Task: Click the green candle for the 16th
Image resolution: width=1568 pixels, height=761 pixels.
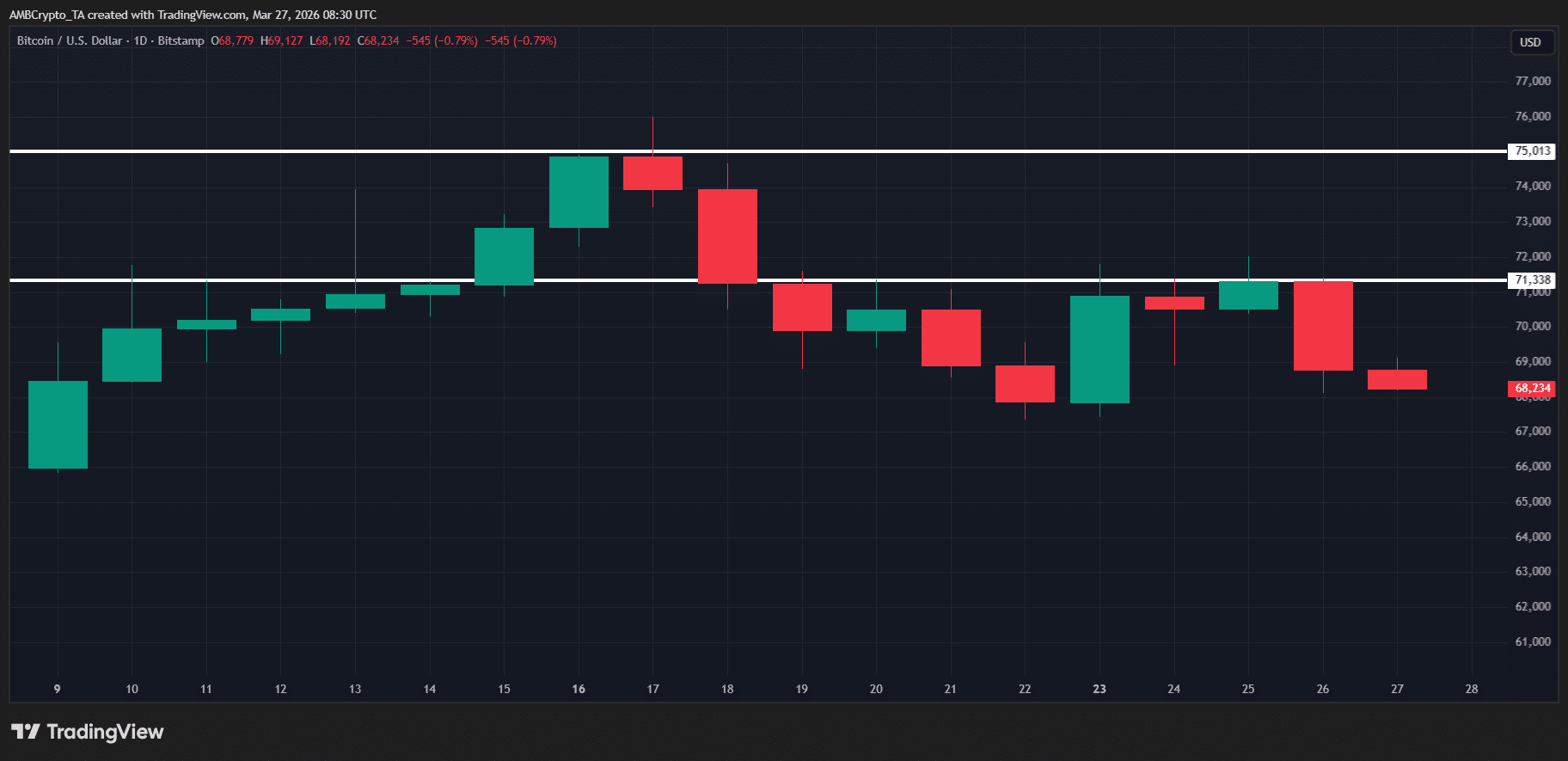Action: [579, 192]
